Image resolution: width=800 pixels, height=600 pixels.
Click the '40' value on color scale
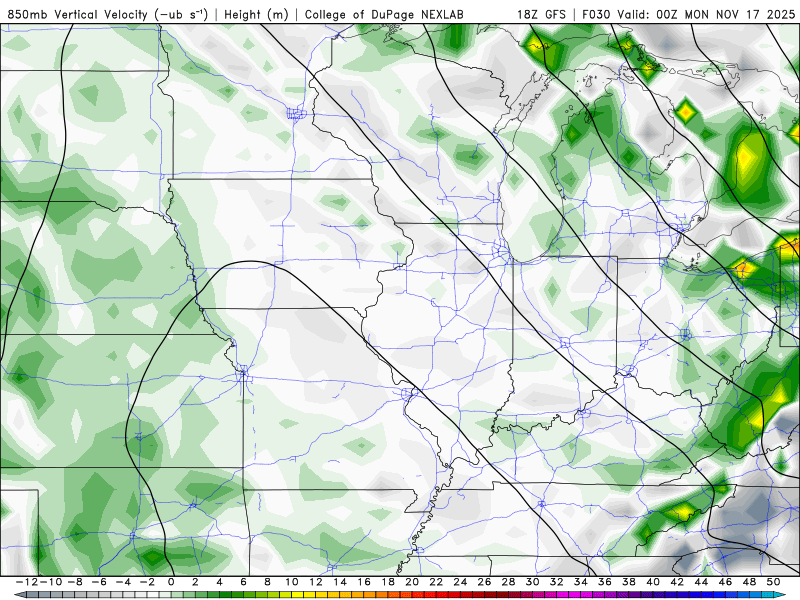click(x=653, y=582)
